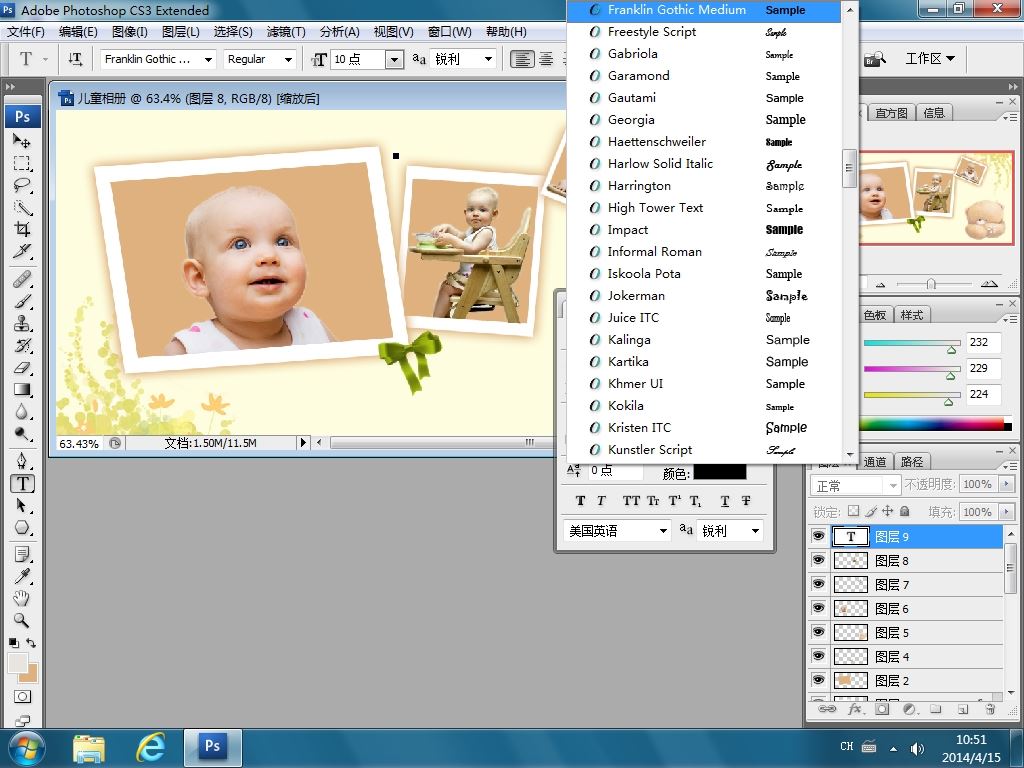Toggle faux bold in Character panel
The height and width of the screenshot is (768, 1024).
580,501
